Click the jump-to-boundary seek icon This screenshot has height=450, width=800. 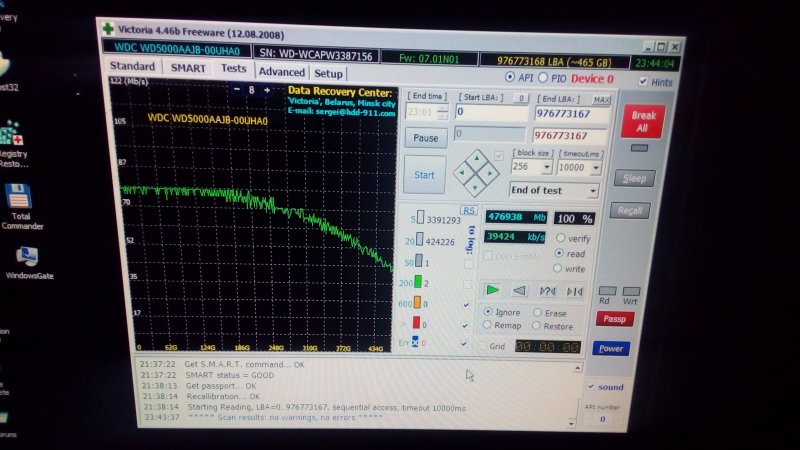click(x=574, y=291)
